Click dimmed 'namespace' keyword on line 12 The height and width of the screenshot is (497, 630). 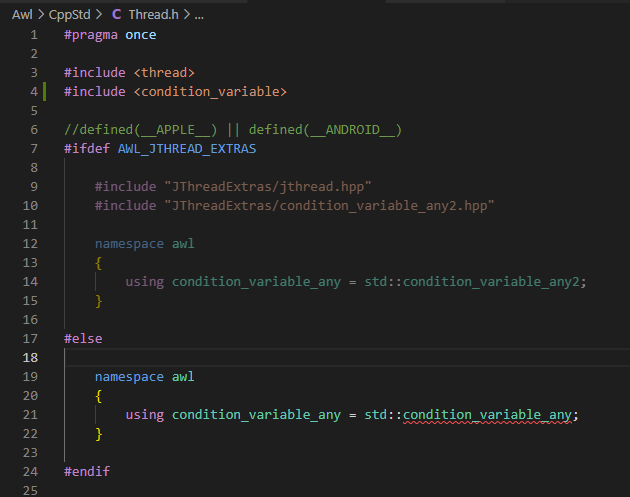click(x=129, y=244)
